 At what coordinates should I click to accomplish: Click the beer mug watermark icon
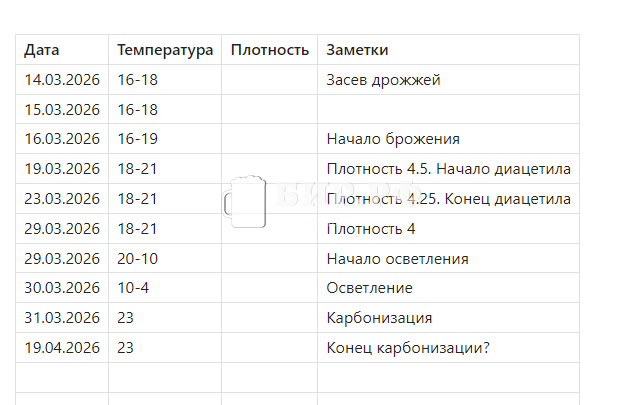245,201
